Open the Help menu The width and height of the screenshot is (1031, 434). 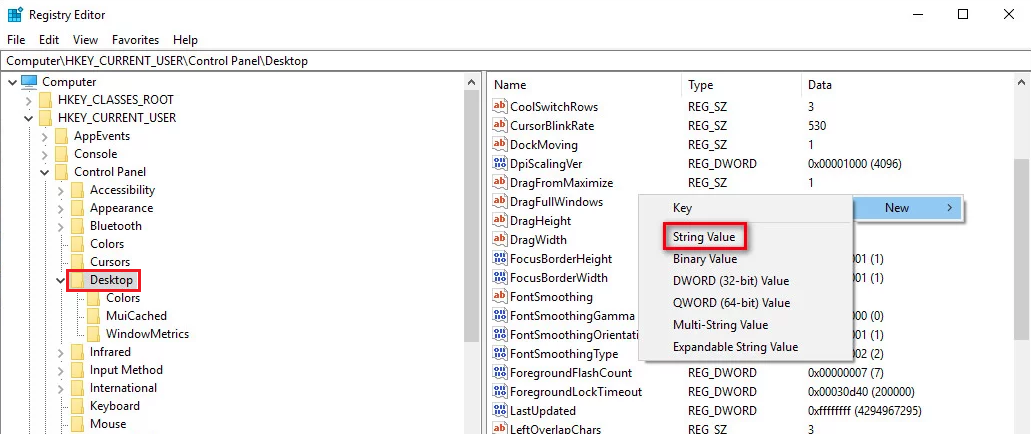pos(185,39)
